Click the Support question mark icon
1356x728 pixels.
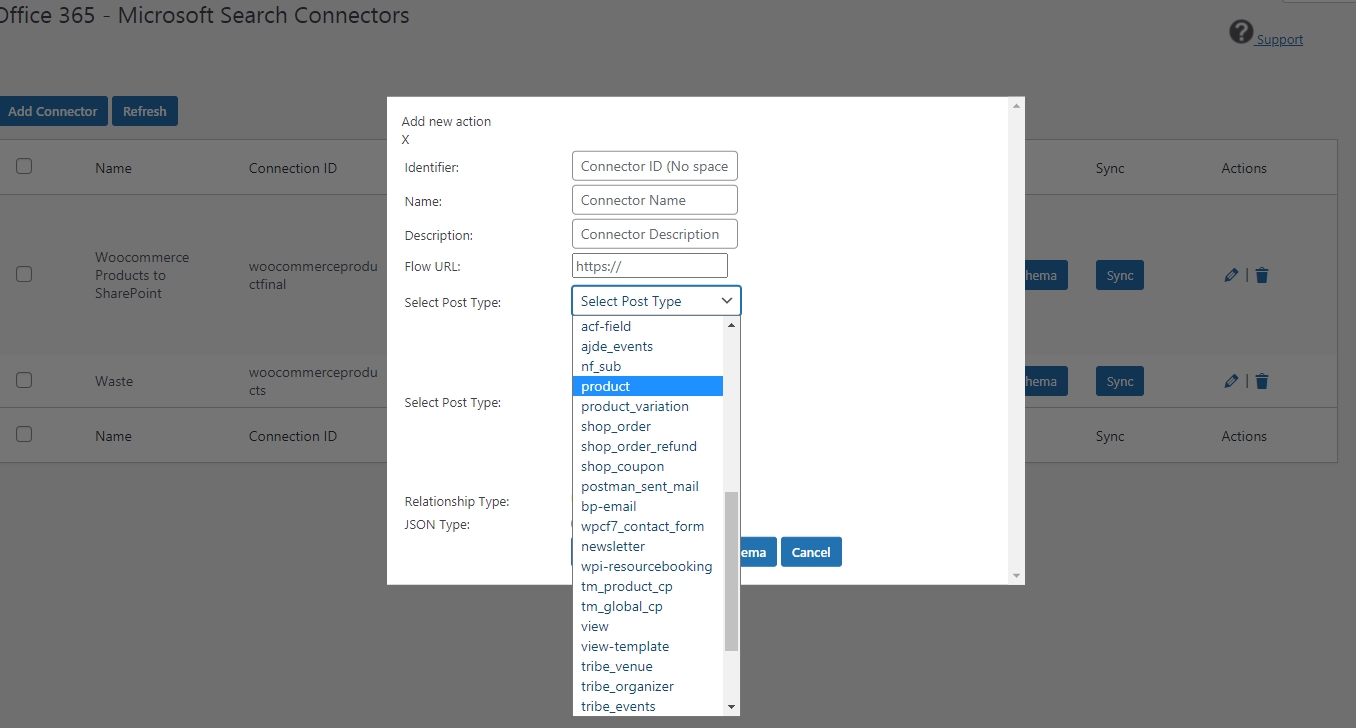point(1241,32)
